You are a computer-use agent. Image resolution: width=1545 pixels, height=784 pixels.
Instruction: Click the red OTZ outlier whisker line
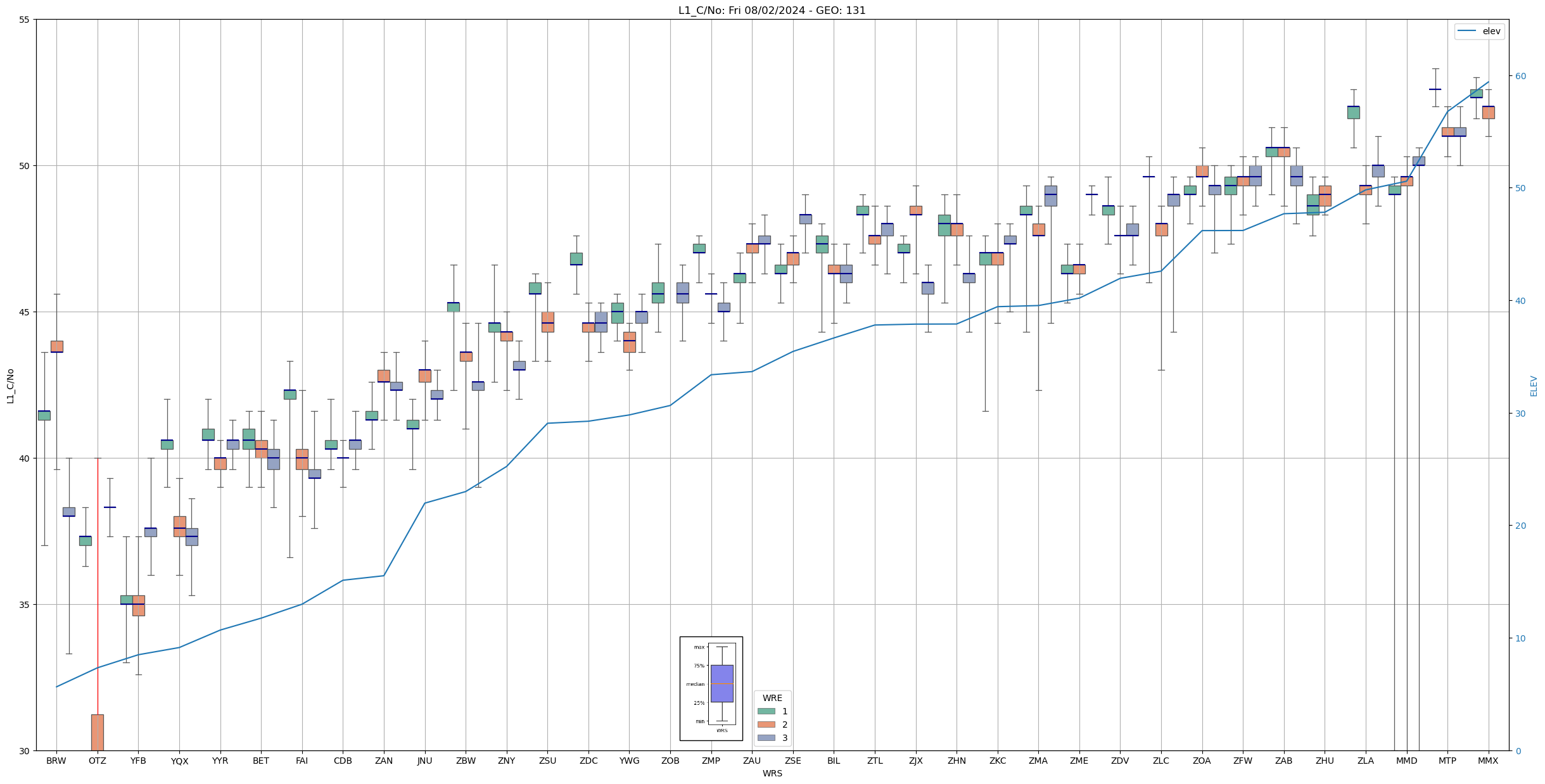point(98,586)
